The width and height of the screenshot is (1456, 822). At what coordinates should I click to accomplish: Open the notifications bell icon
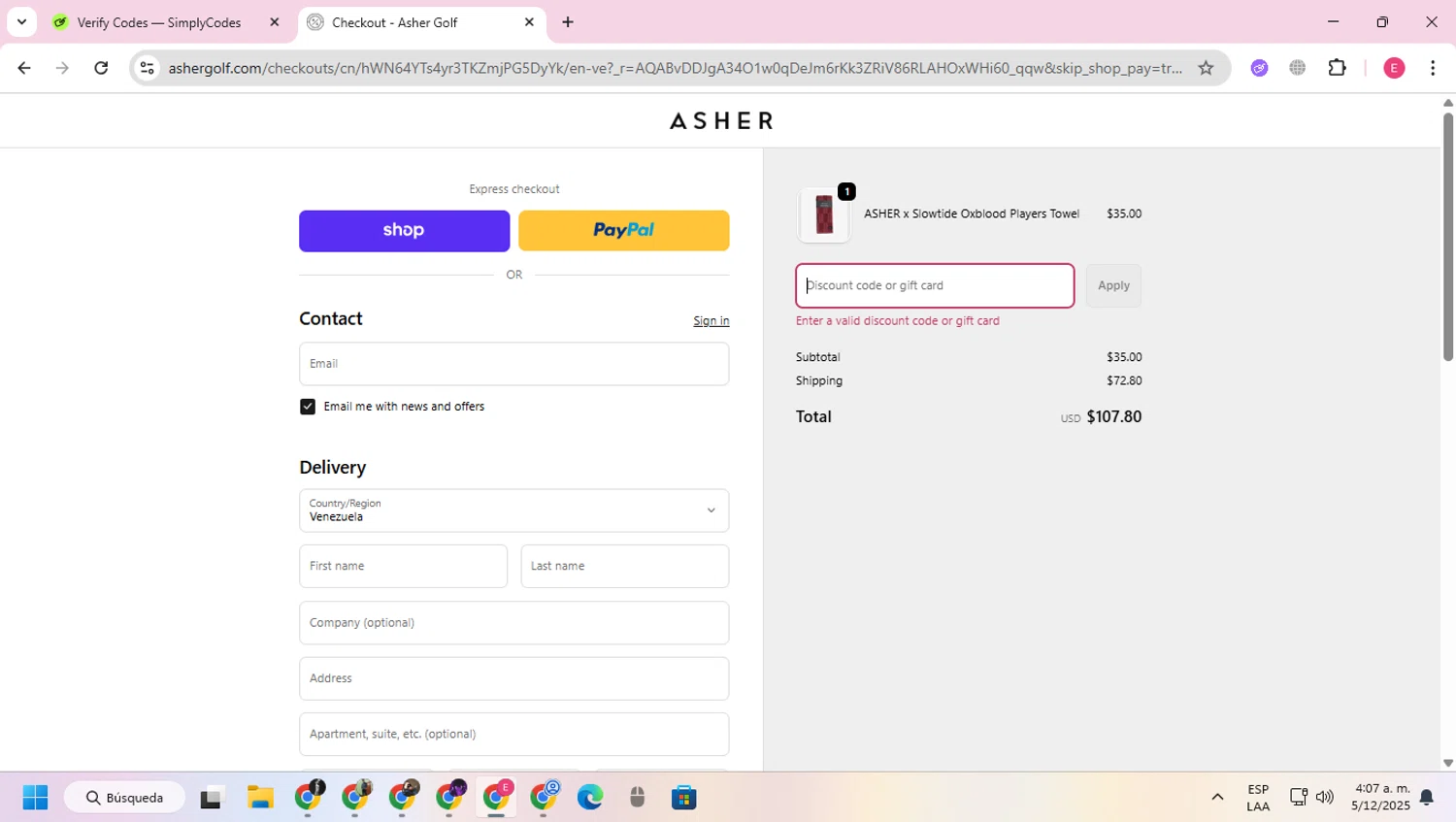[1426, 798]
